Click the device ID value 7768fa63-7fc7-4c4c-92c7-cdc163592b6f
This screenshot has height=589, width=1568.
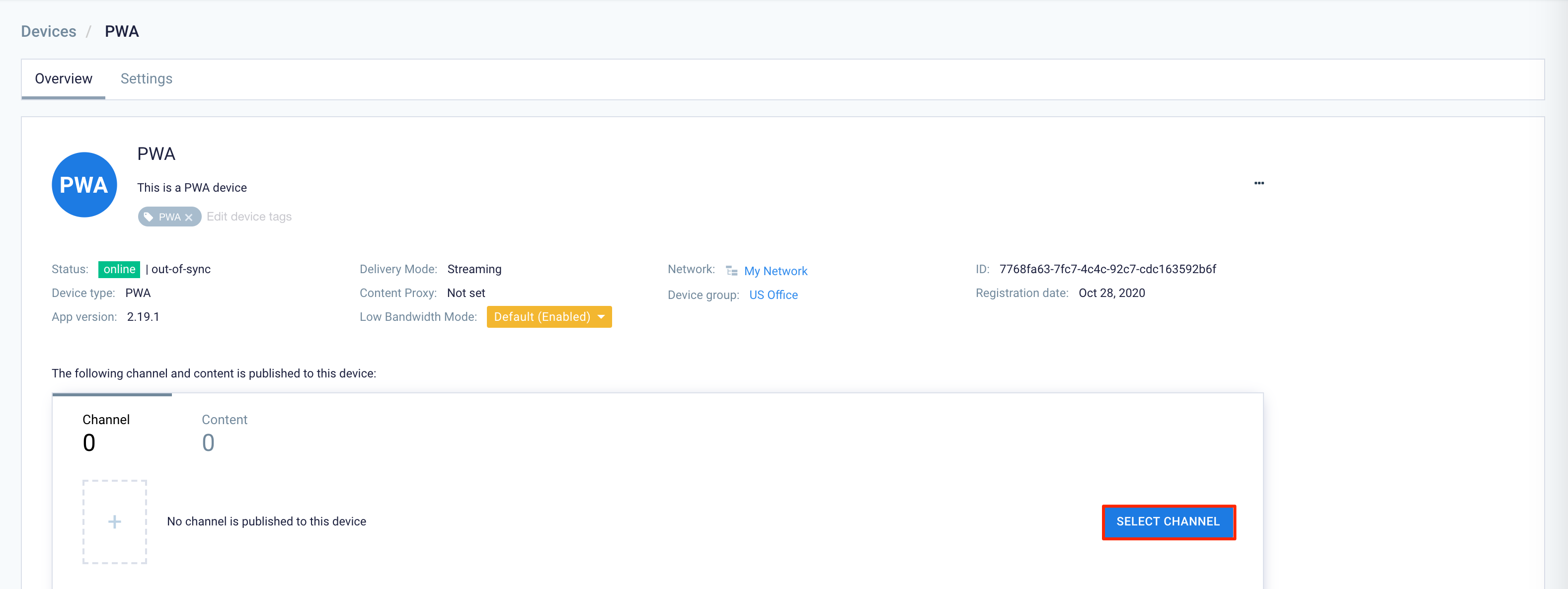[x=1107, y=269]
